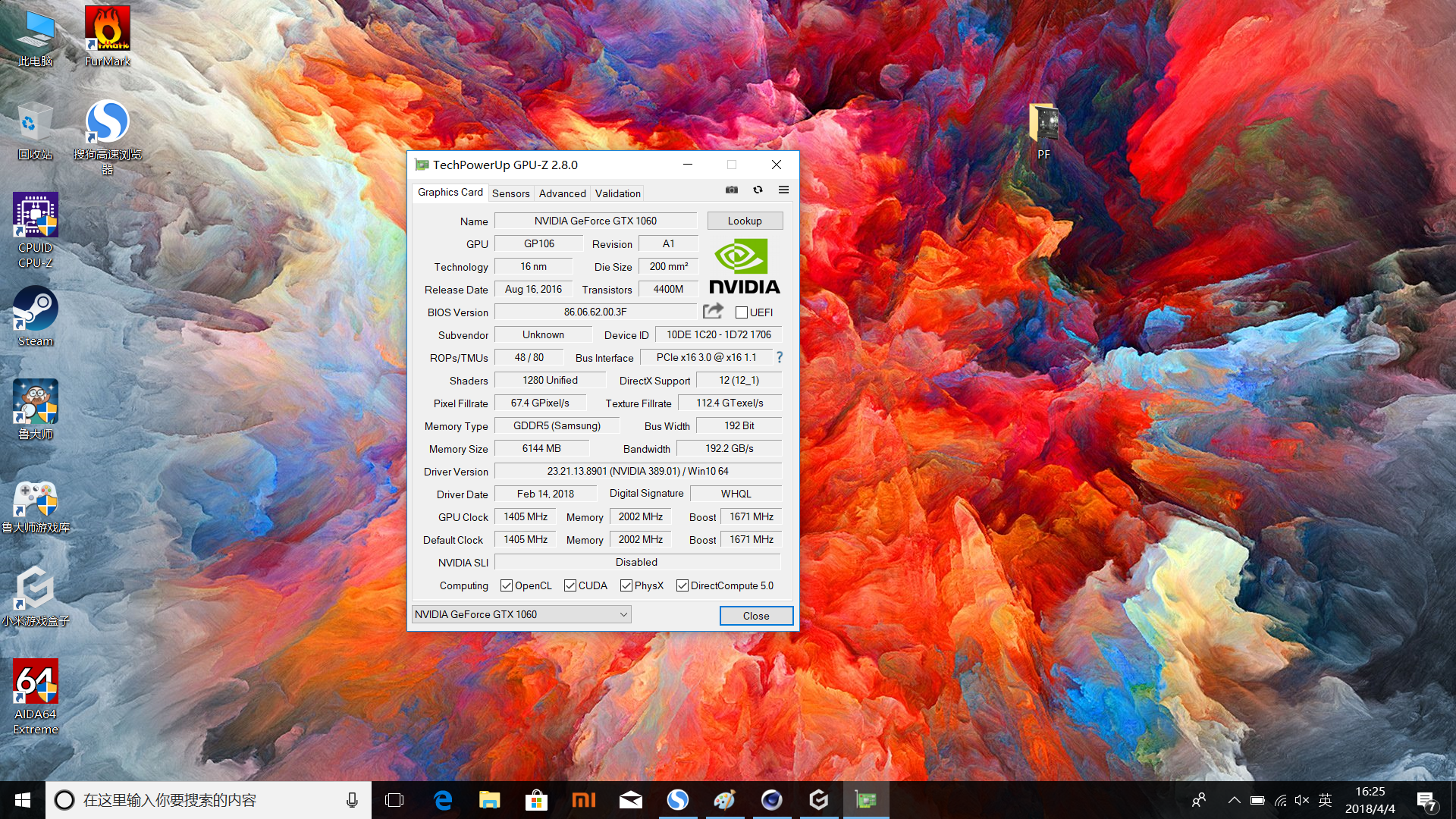Click the Lookup button

pos(745,221)
